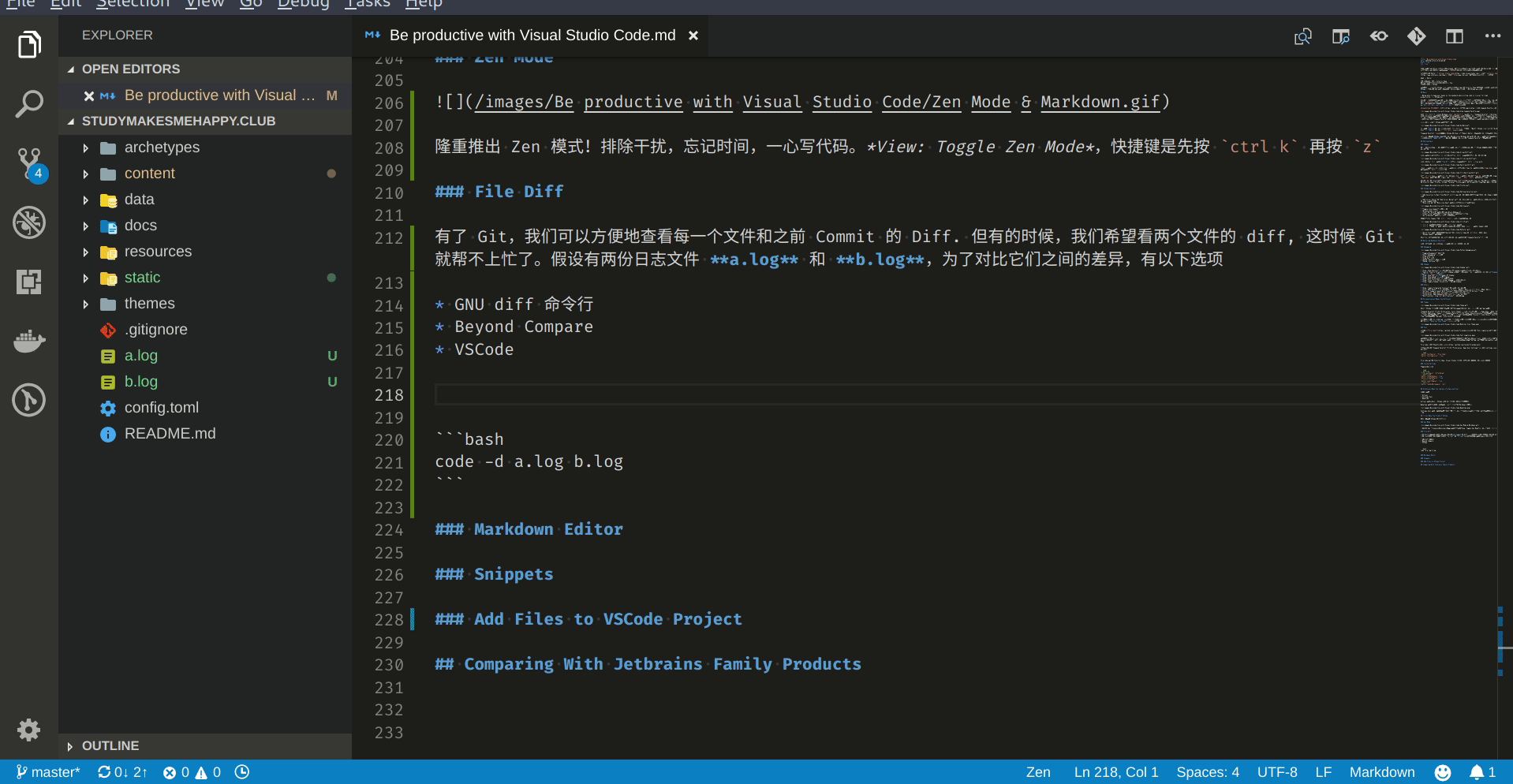Open the Help menu
This screenshot has width=1513, height=784.
(x=424, y=4)
